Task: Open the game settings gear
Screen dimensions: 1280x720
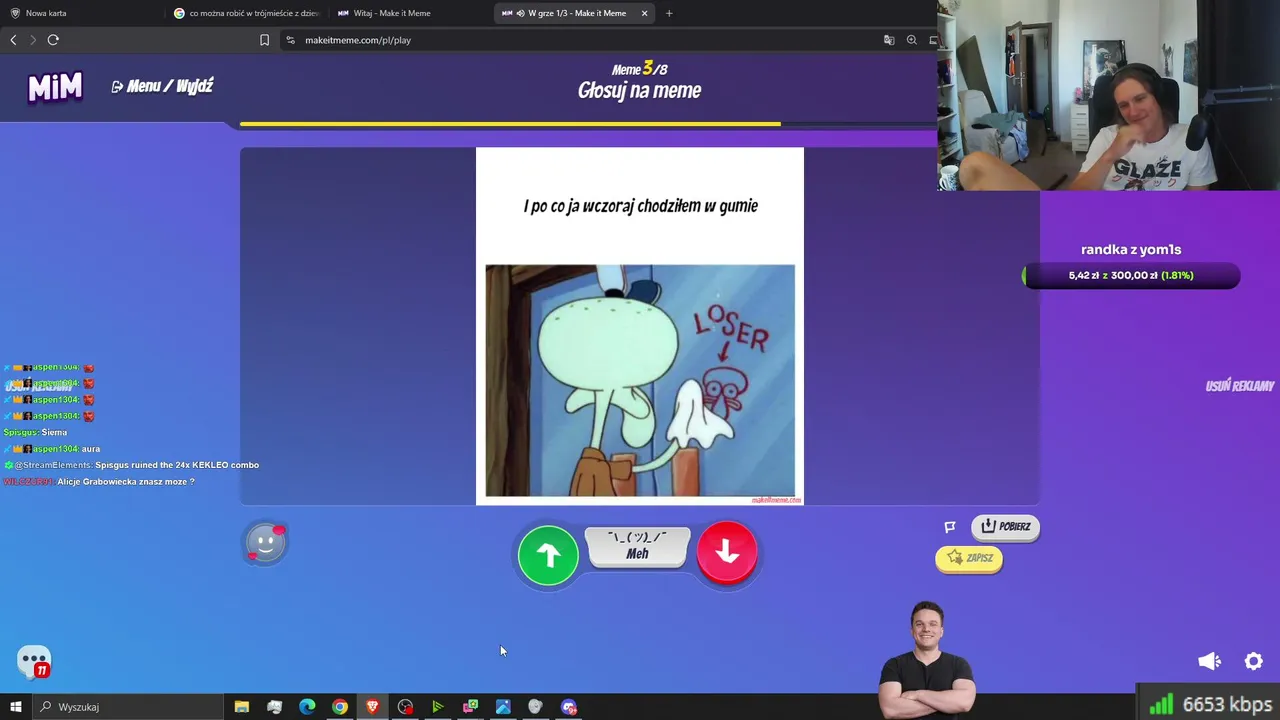Action: click(x=1254, y=661)
